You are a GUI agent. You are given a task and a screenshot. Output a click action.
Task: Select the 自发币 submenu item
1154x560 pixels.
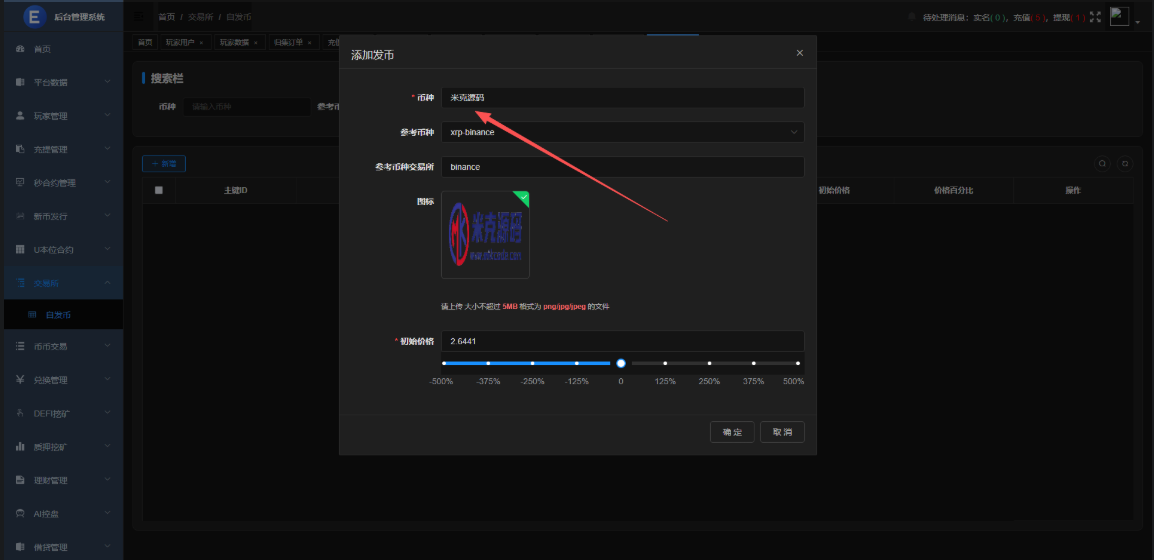pos(59,315)
